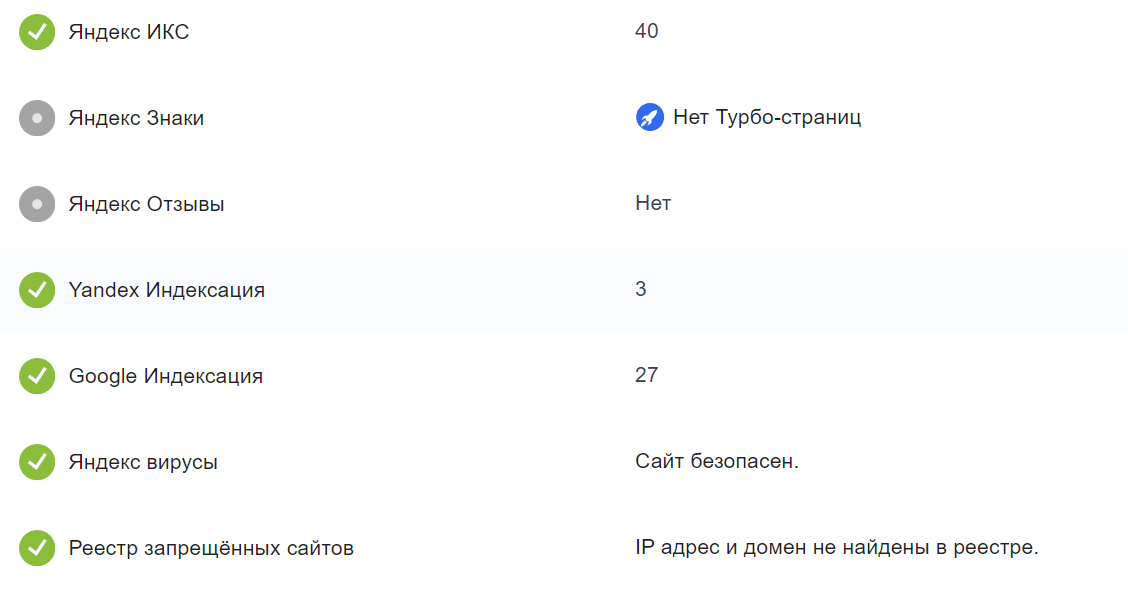Click the Нет Турбо-страниц text
The height and width of the screenshot is (608, 1128).
coord(767,118)
